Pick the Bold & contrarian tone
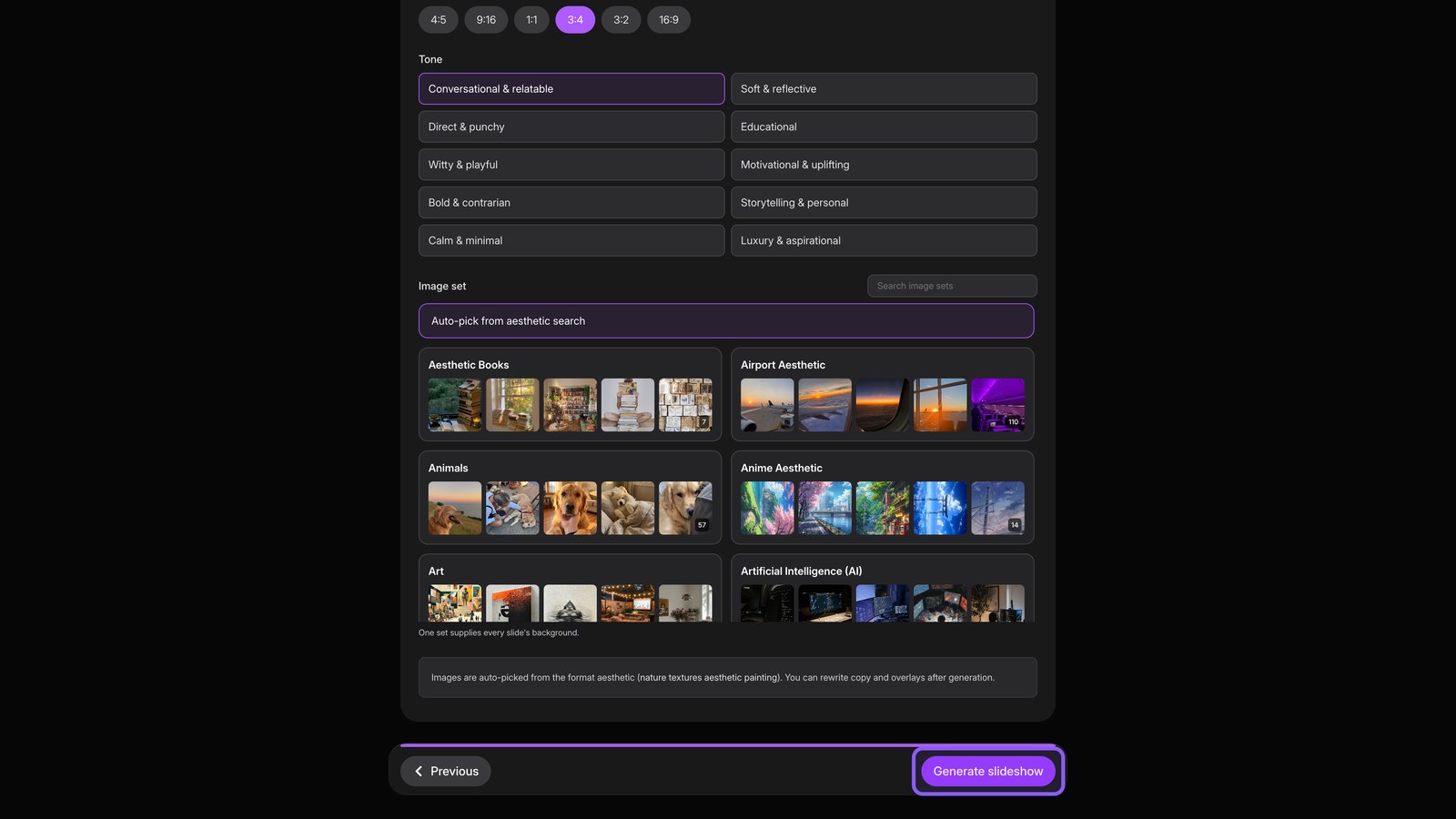Image resolution: width=1456 pixels, height=819 pixels. click(x=571, y=203)
